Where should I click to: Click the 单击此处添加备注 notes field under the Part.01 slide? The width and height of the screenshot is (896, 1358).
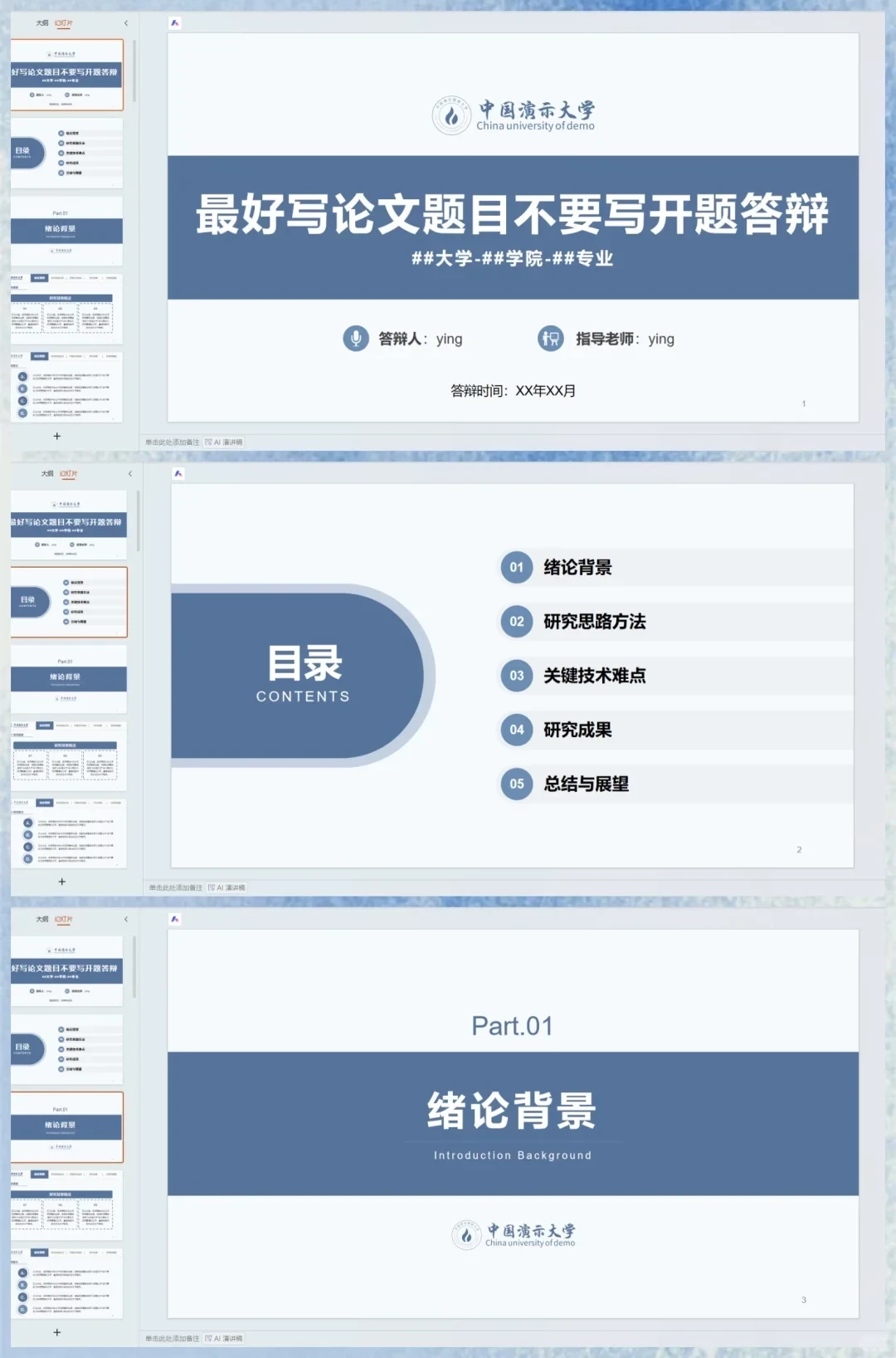173,1339
